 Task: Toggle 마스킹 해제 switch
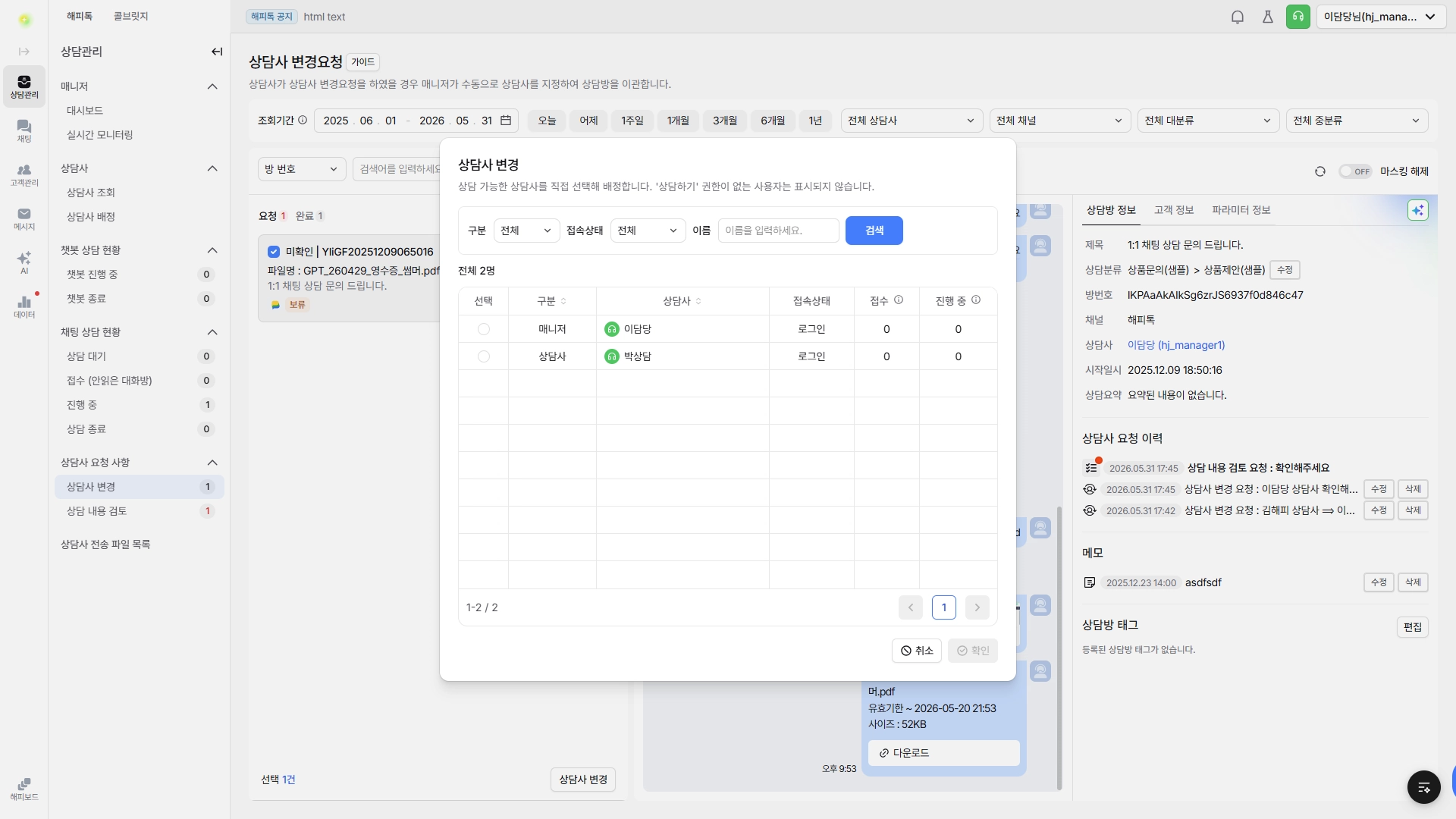(1356, 171)
